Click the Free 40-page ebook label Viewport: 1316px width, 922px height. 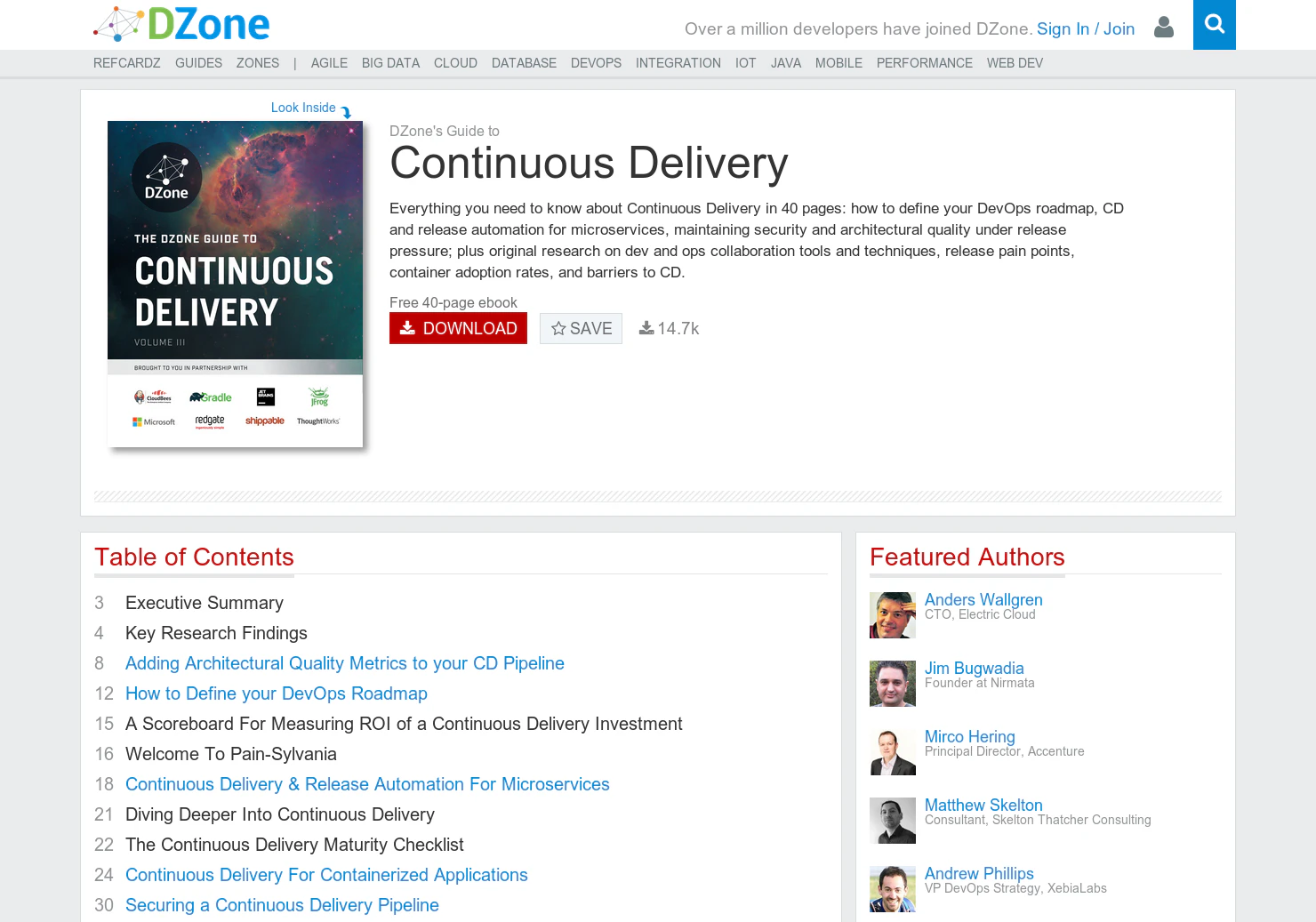point(453,302)
